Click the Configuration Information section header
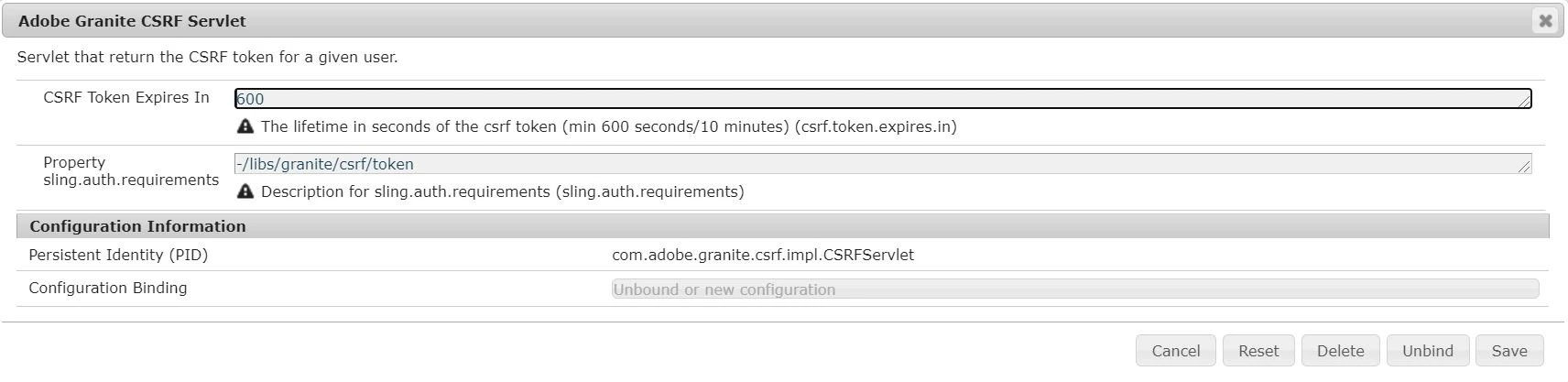This screenshot has height=382, width=1568. [137, 226]
